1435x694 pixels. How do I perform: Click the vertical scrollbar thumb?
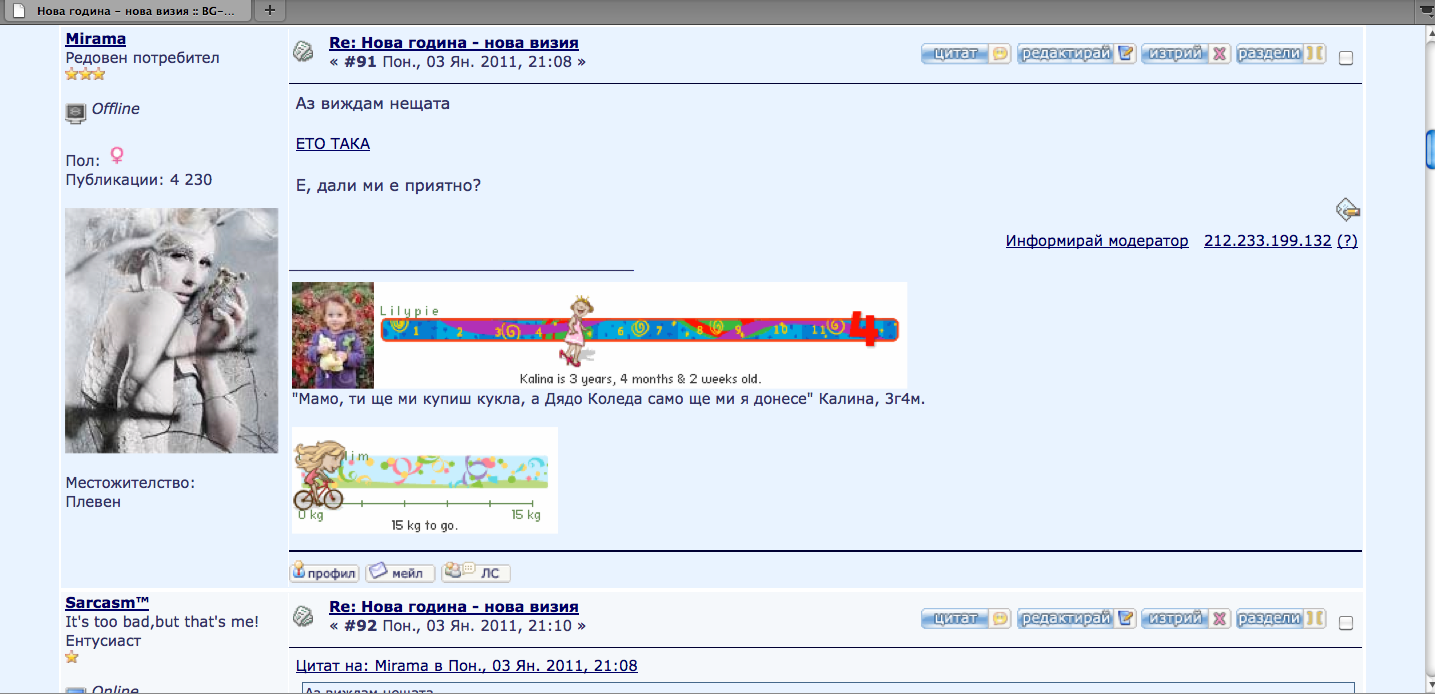pyautogui.click(x=1429, y=150)
